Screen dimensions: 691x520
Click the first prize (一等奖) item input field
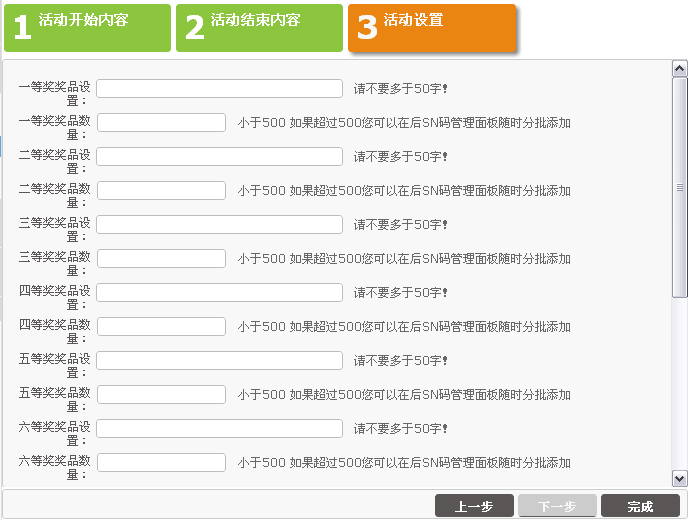click(x=219, y=89)
